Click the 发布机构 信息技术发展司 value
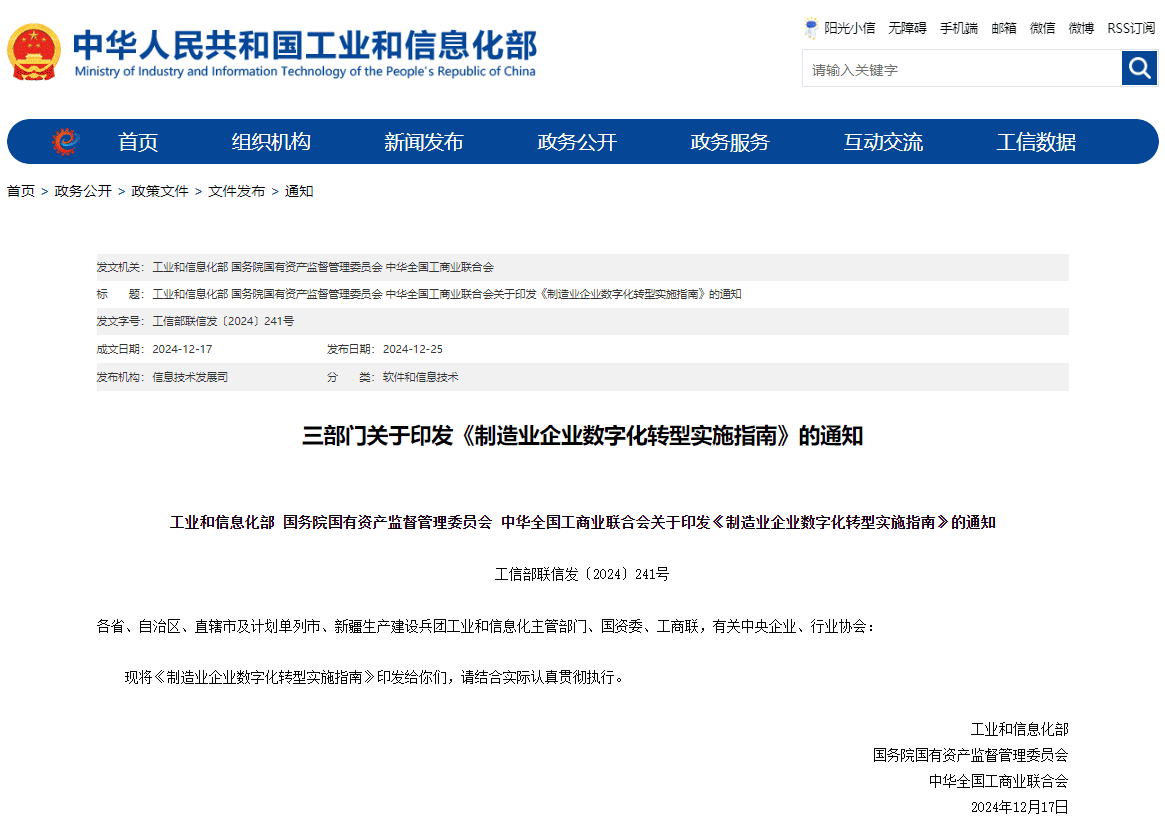 190,377
